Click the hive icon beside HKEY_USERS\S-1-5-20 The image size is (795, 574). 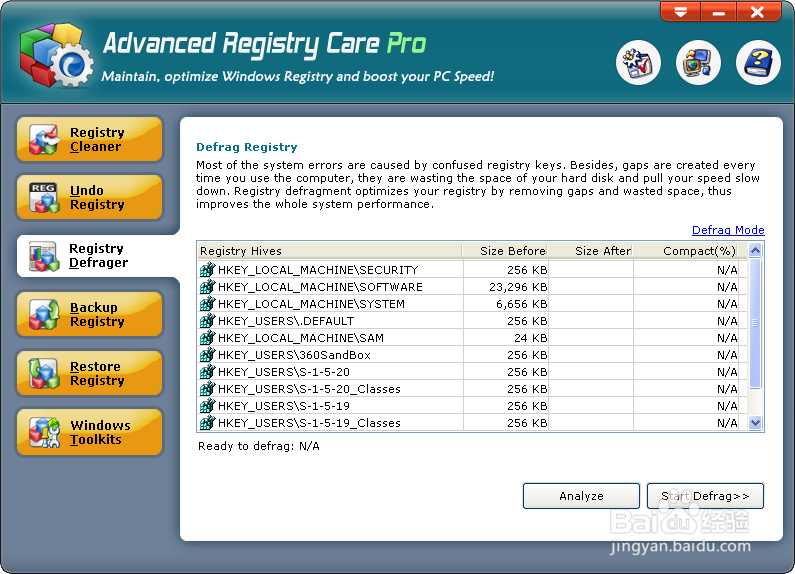click(x=207, y=372)
